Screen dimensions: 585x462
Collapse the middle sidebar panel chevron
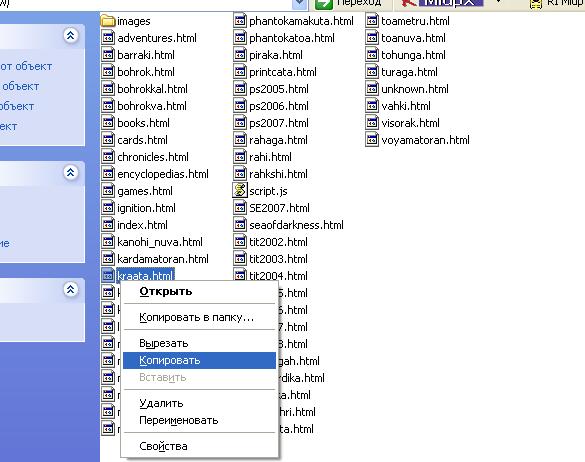pos(71,172)
